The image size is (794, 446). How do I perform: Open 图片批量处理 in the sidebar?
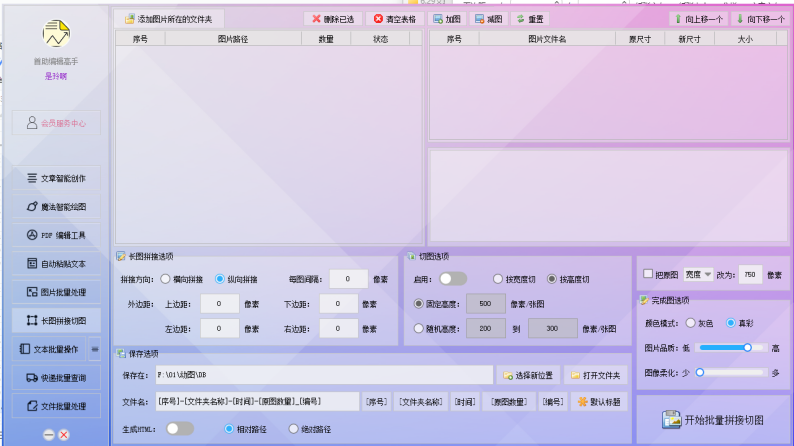[x=56, y=292]
